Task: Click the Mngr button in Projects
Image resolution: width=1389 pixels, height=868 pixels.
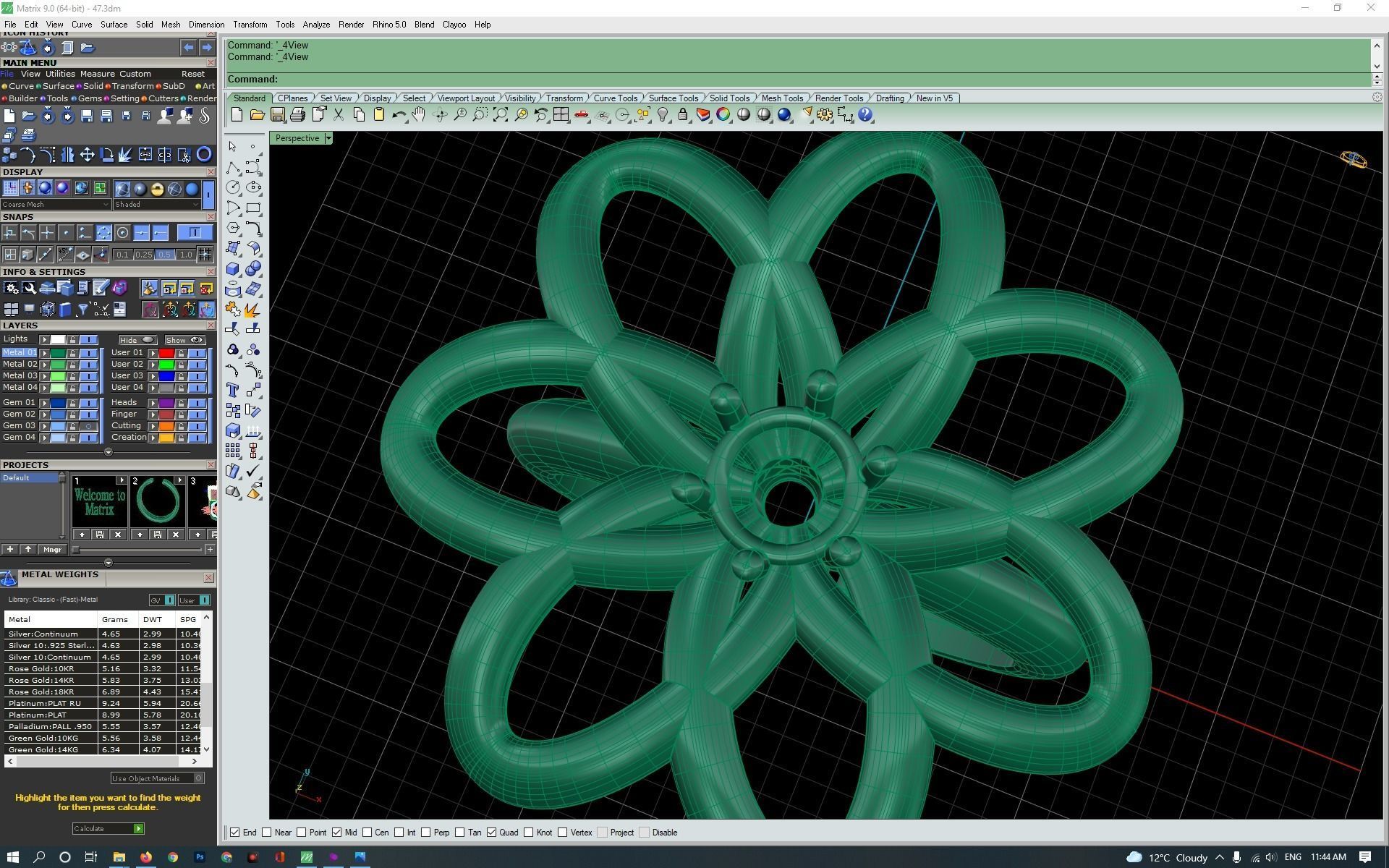Action: (x=52, y=550)
